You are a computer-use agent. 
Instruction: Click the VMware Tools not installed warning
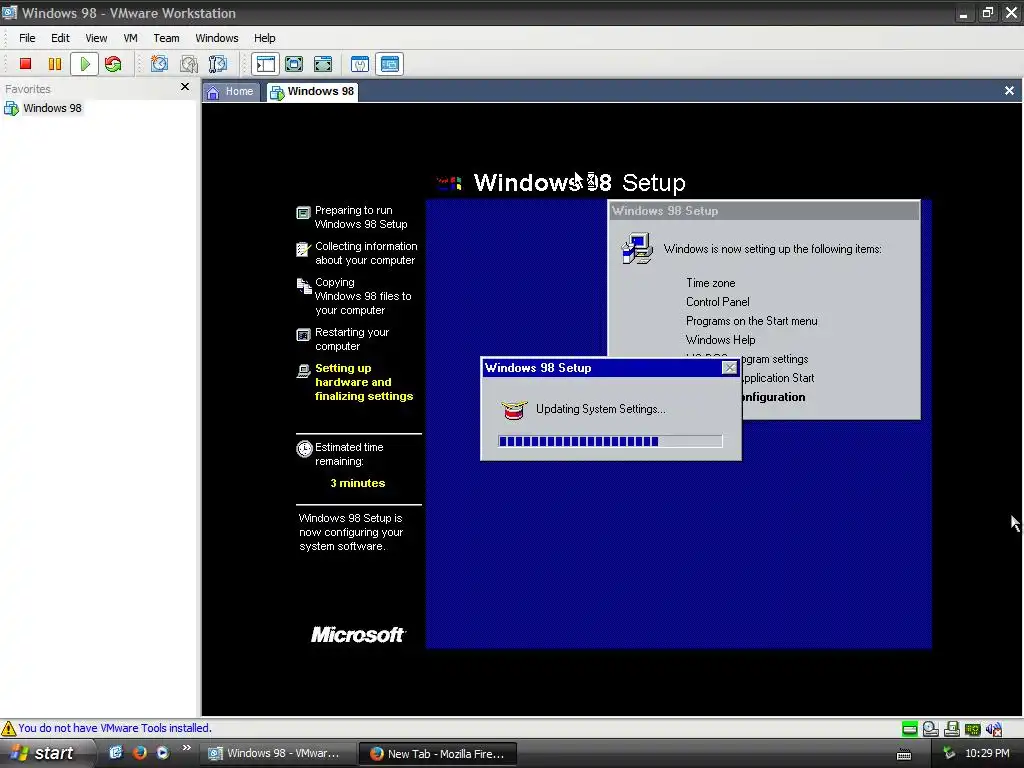[114, 728]
